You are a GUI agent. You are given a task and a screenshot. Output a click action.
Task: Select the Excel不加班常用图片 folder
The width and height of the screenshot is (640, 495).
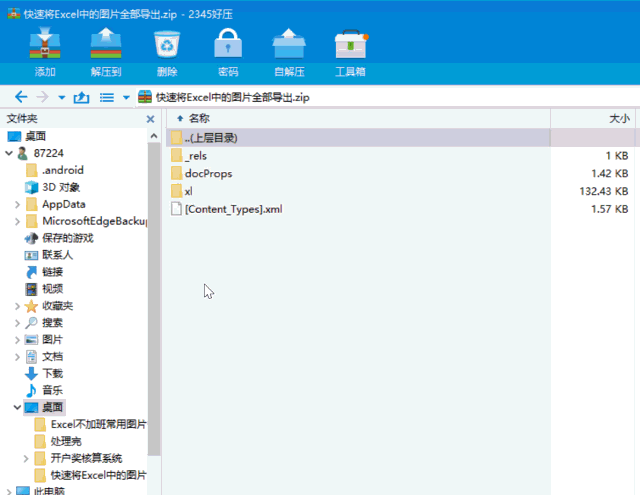(90, 425)
